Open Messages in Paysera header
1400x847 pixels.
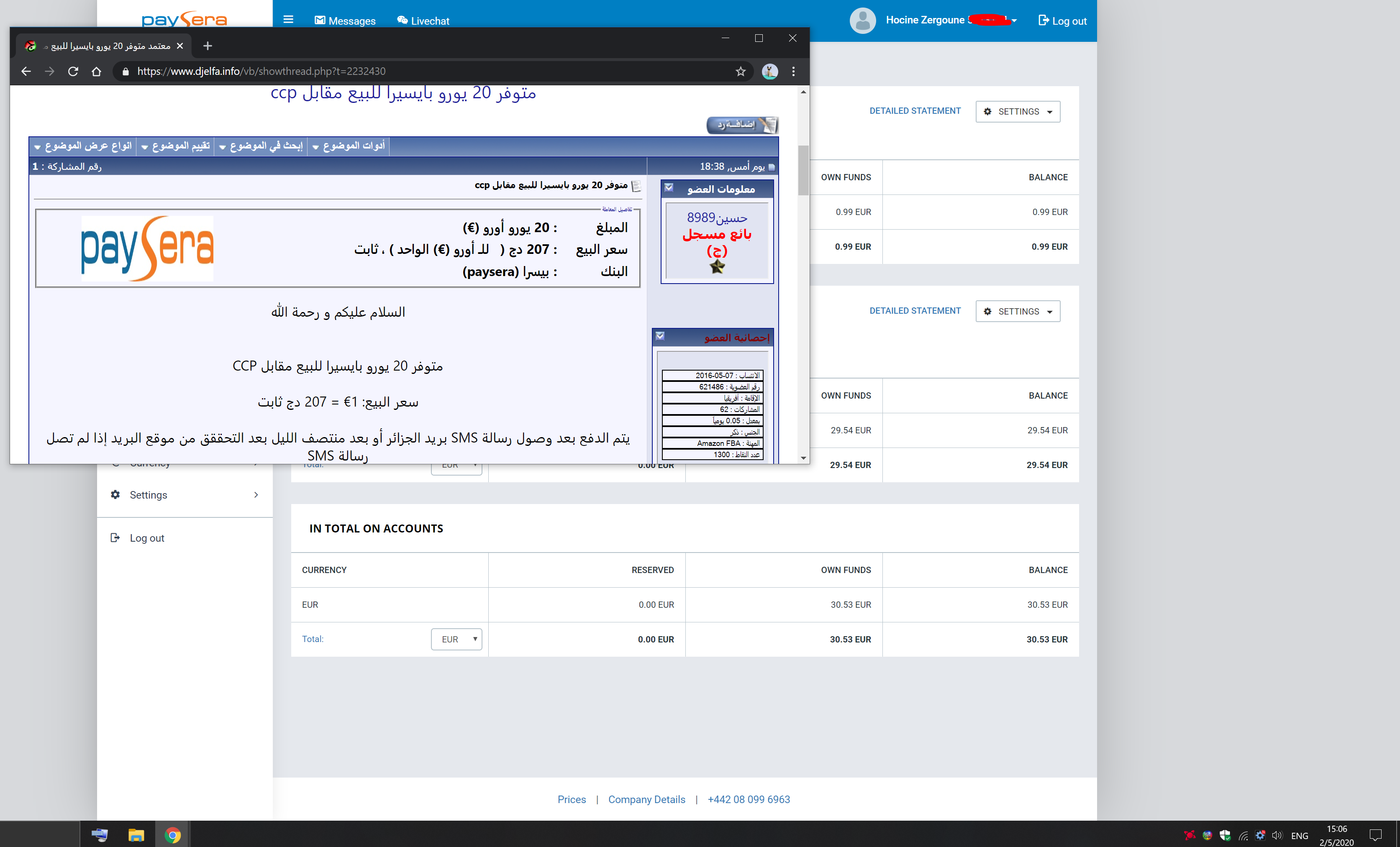click(x=345, y=21)
